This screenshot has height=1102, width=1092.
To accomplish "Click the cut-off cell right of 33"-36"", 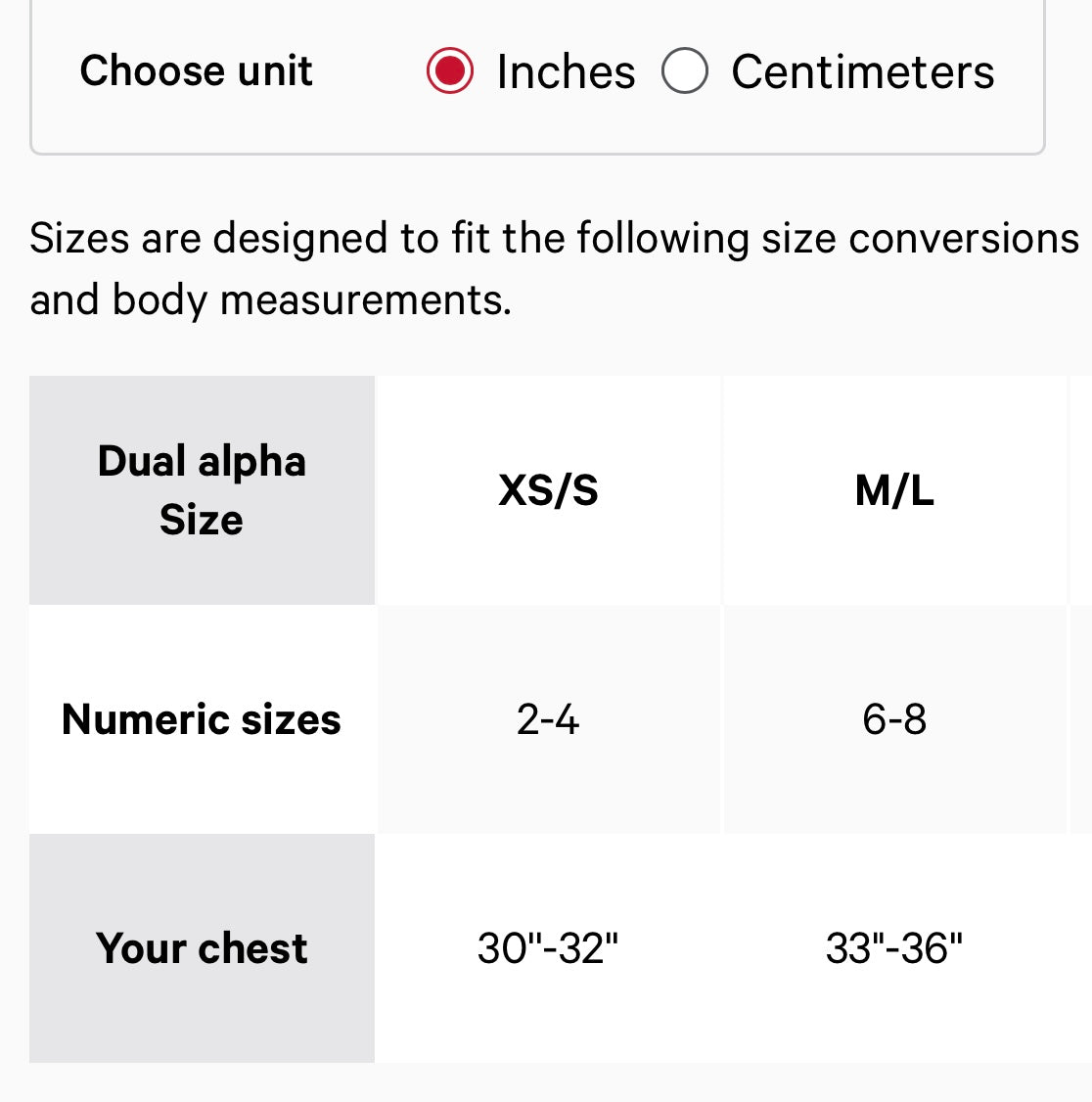I will 1081,948.
